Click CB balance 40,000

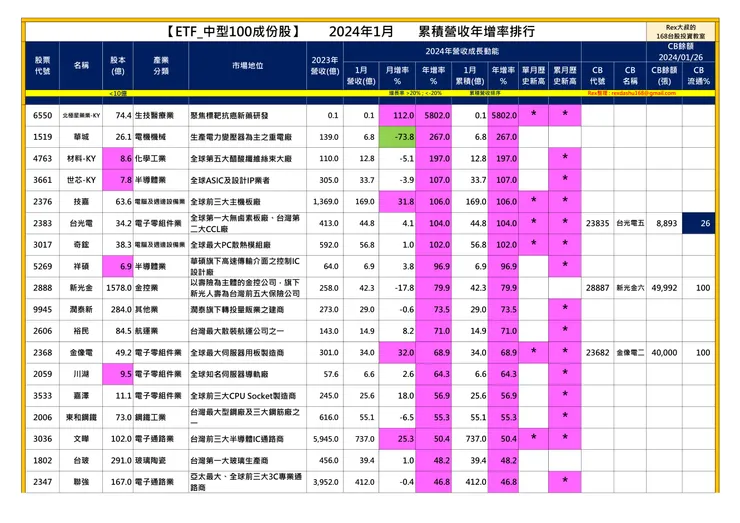[664, 353]
